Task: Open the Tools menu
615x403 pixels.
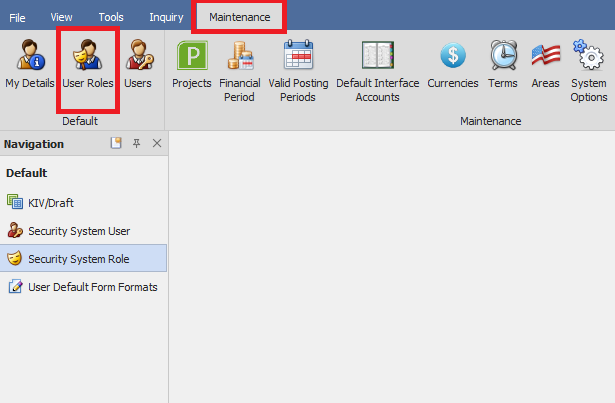Action: pos(111,17)
